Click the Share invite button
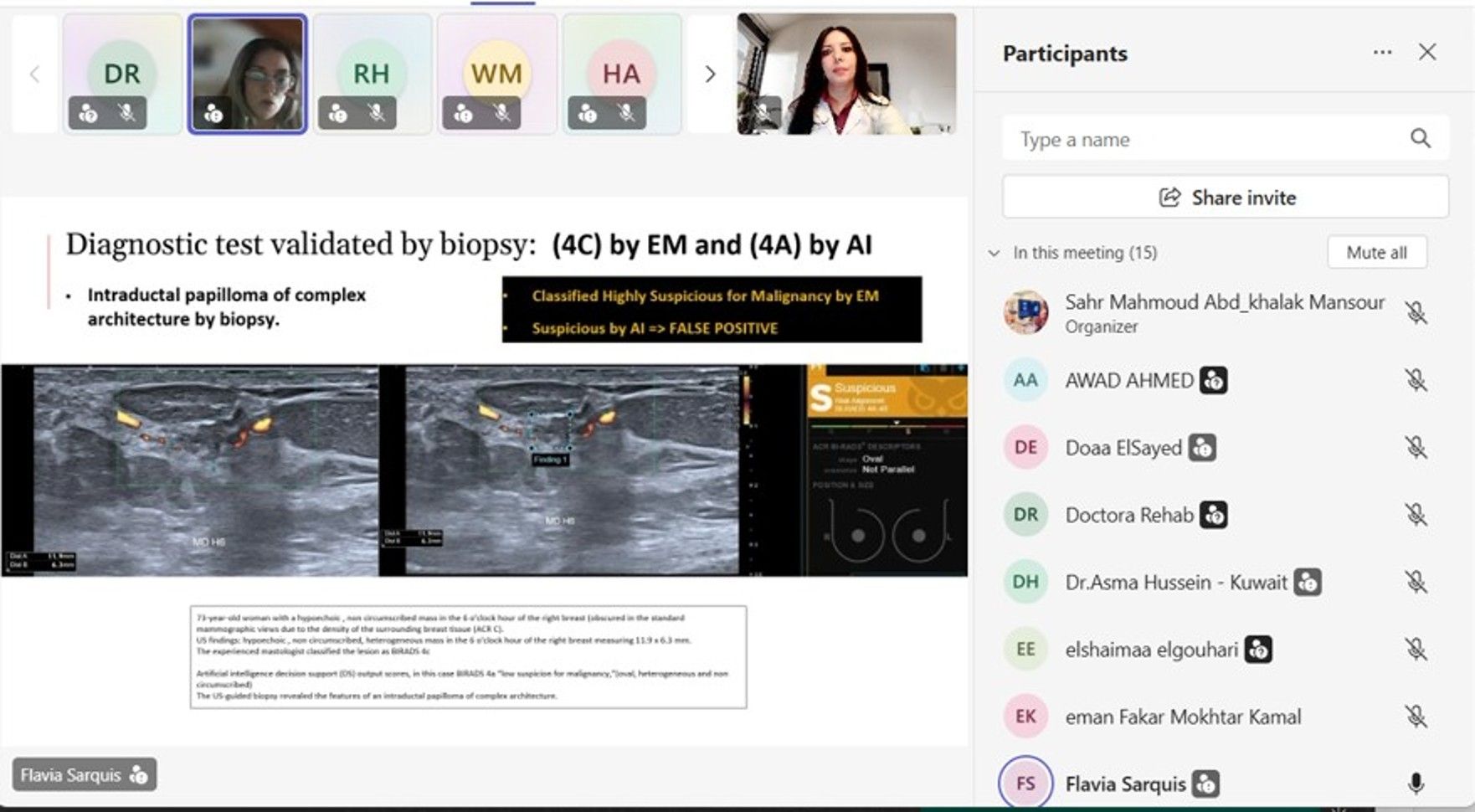This screenshot has height=812, width=1475. (1225, 198)
